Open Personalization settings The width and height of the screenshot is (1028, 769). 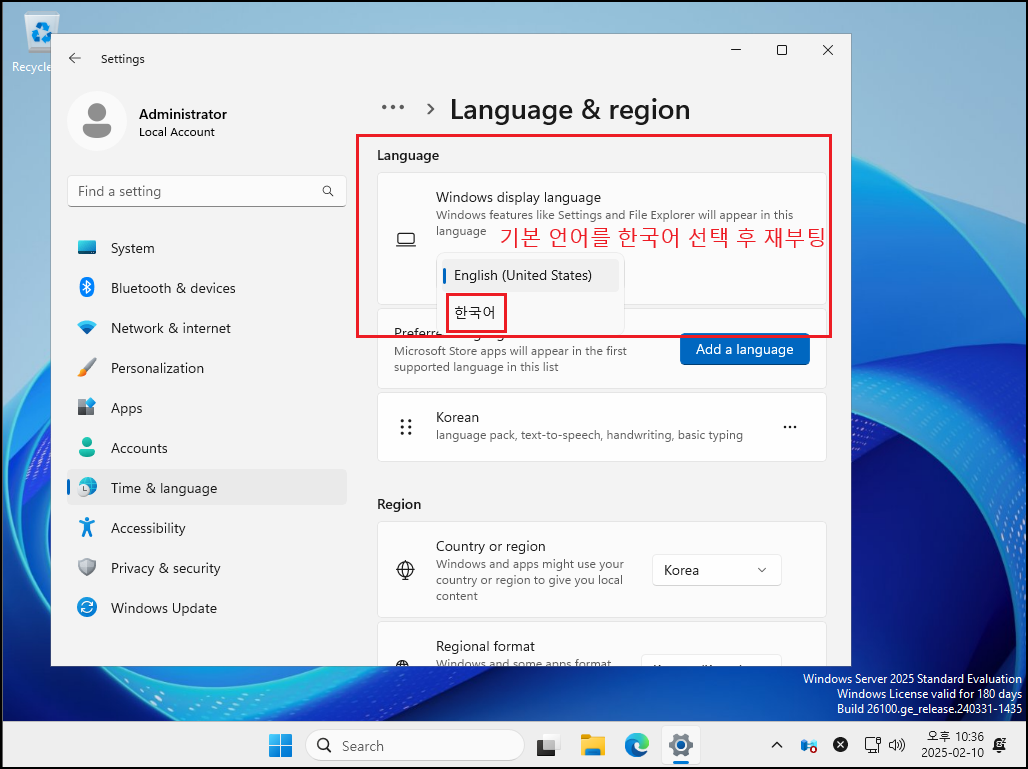pyautogui.click(x=207, y=368)
